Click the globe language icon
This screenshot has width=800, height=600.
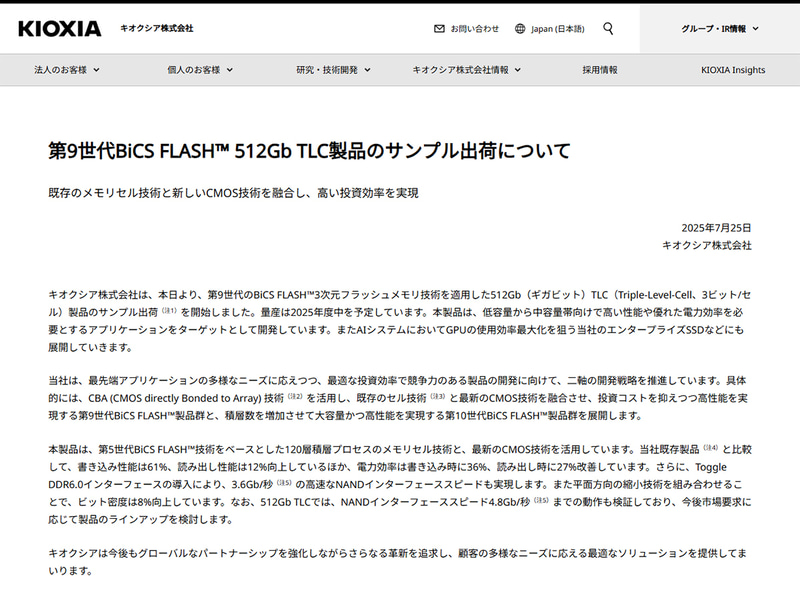[x=520, y=29]
